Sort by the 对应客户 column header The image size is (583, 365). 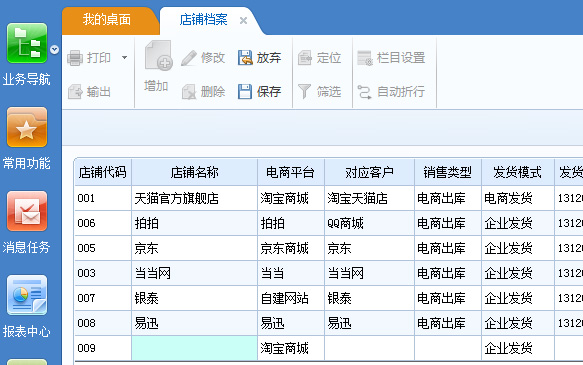tap(370, 172)
